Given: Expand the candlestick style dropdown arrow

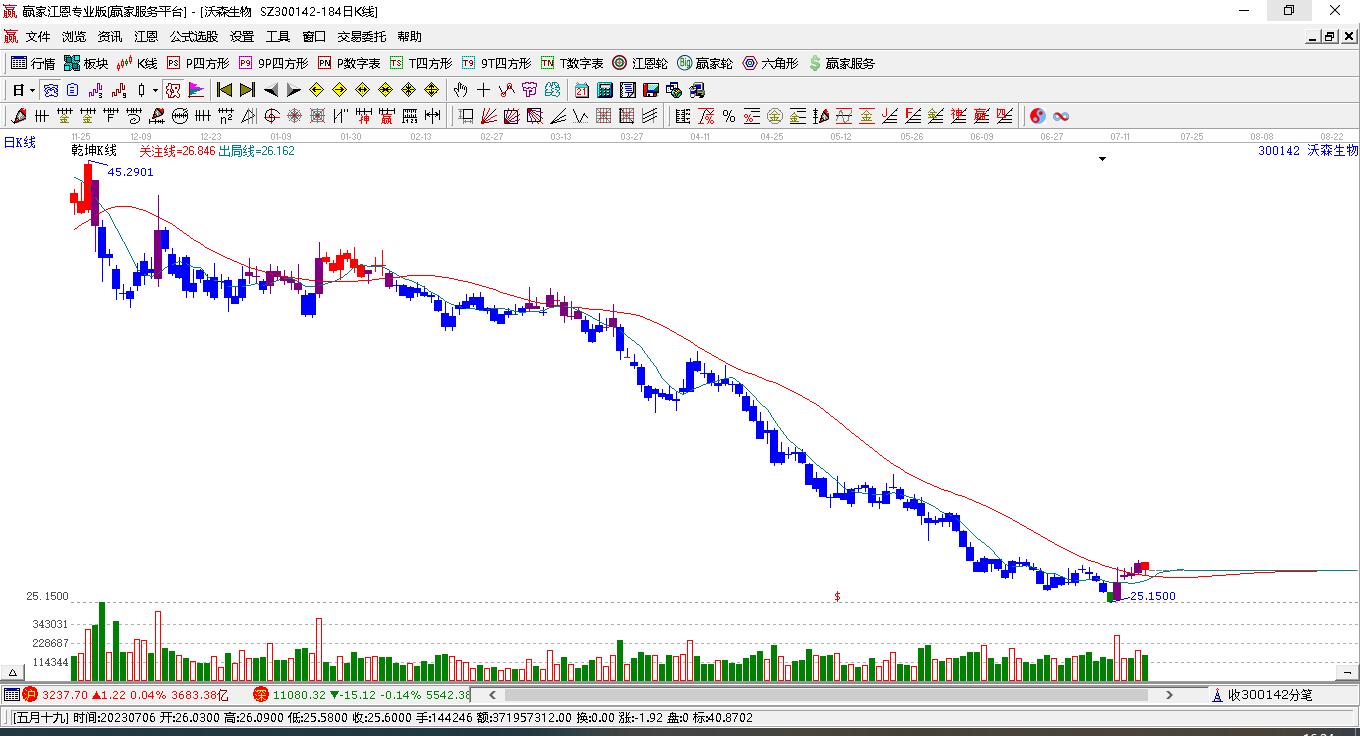Looking at the screenshot, I should (155, 90).
